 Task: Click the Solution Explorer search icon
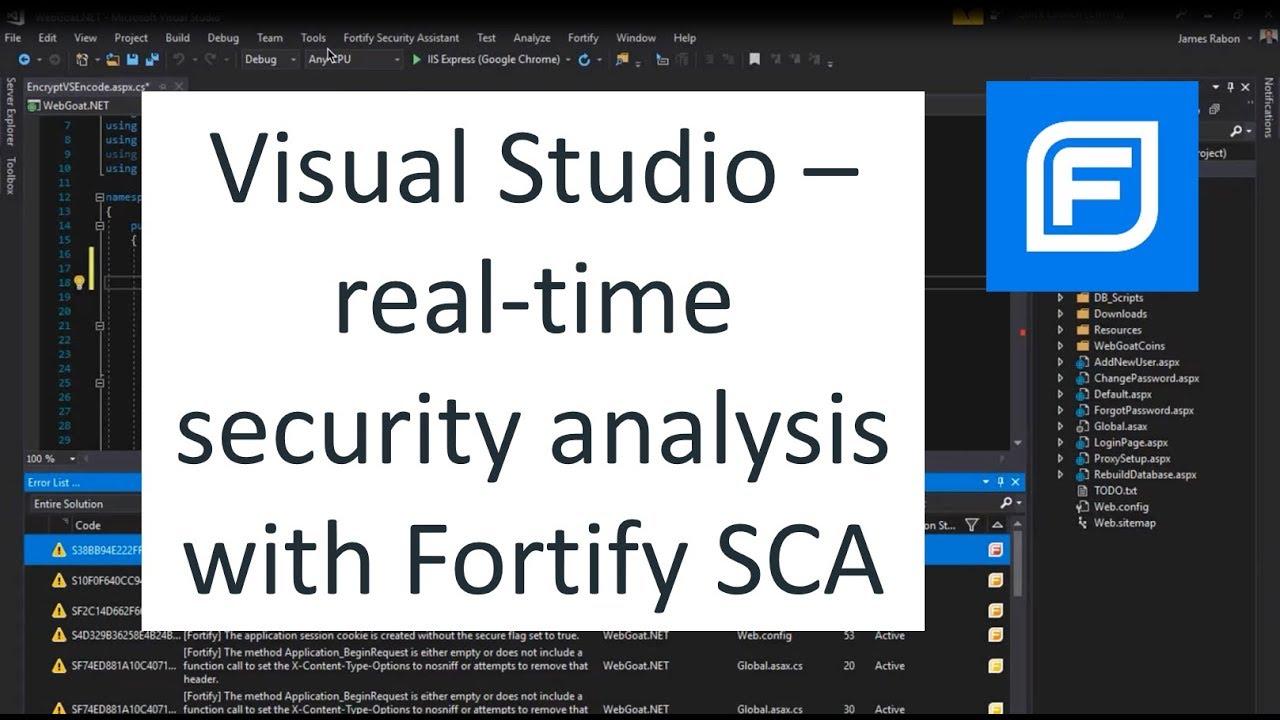[x=1236, y=131]
